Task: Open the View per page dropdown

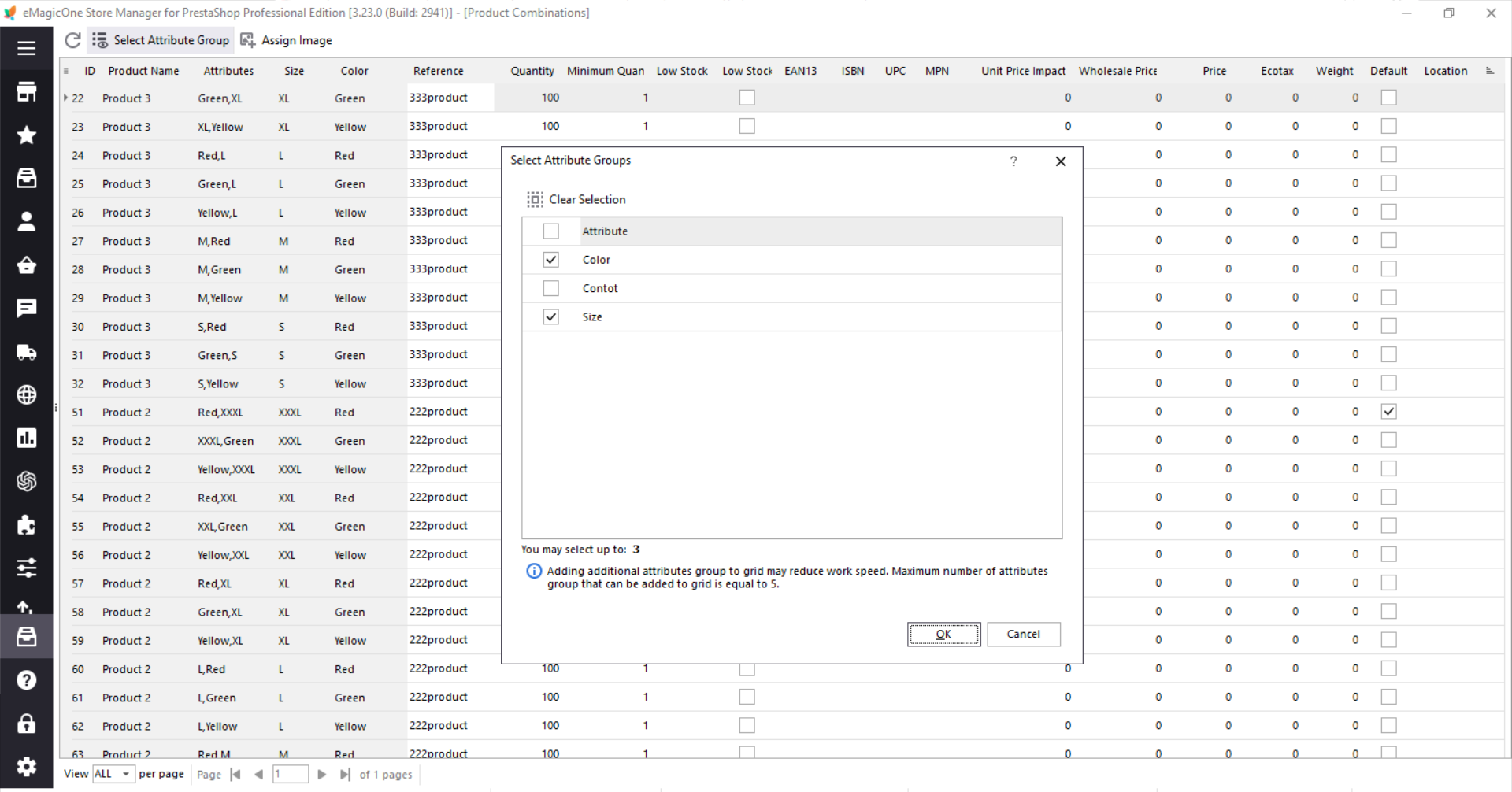Action: (x=113, y=774)
